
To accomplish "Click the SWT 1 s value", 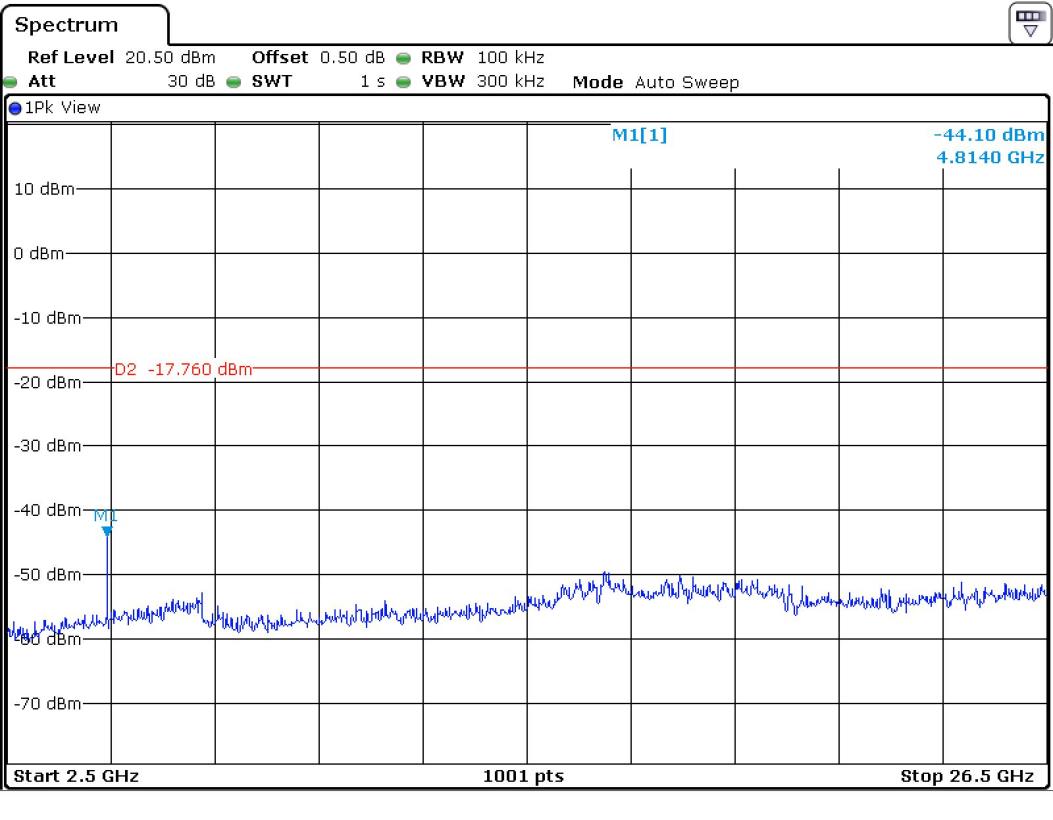I will tap(372, 81).
